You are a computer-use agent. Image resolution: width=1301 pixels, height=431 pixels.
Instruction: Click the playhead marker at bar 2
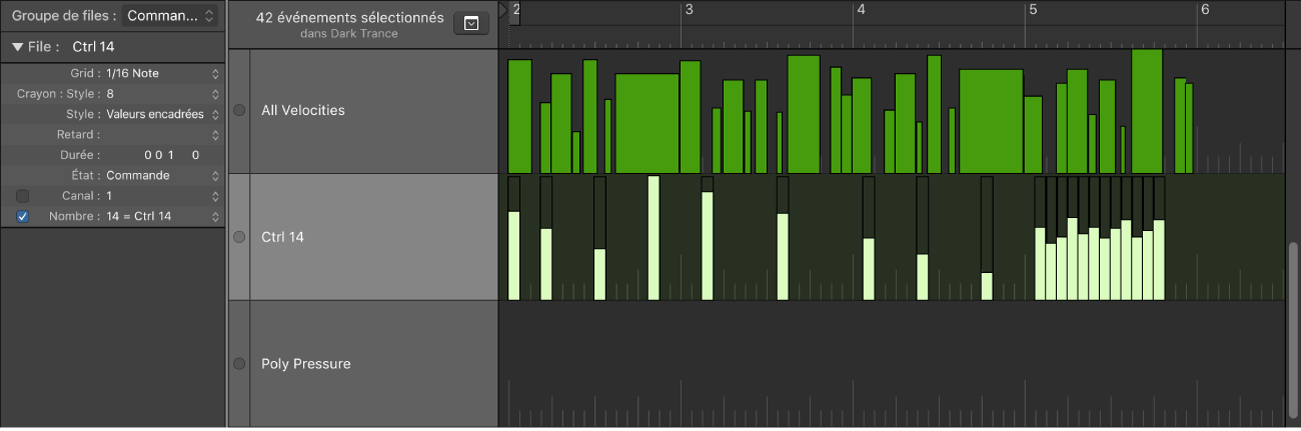tap(503, 9)
